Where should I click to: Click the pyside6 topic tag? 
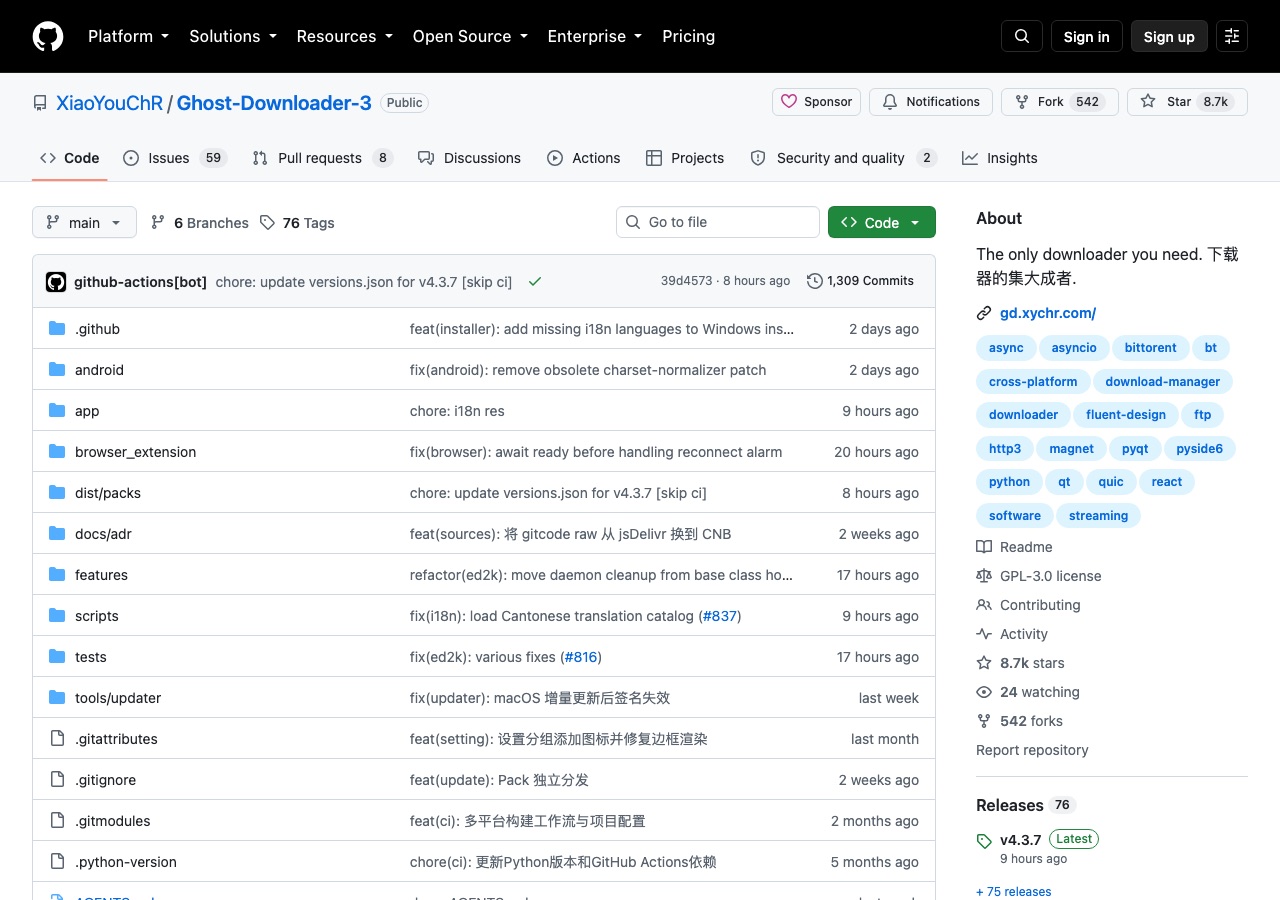click(x=1199, y=448)
